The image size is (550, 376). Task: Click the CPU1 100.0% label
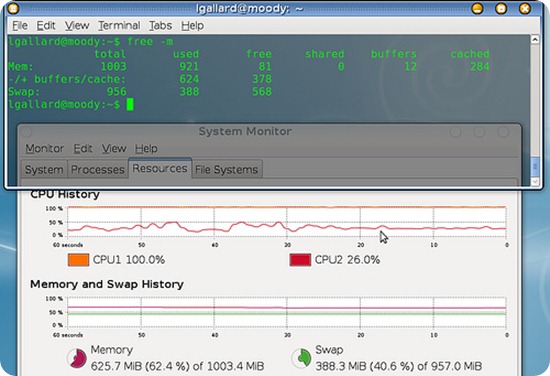coord(129,260)
